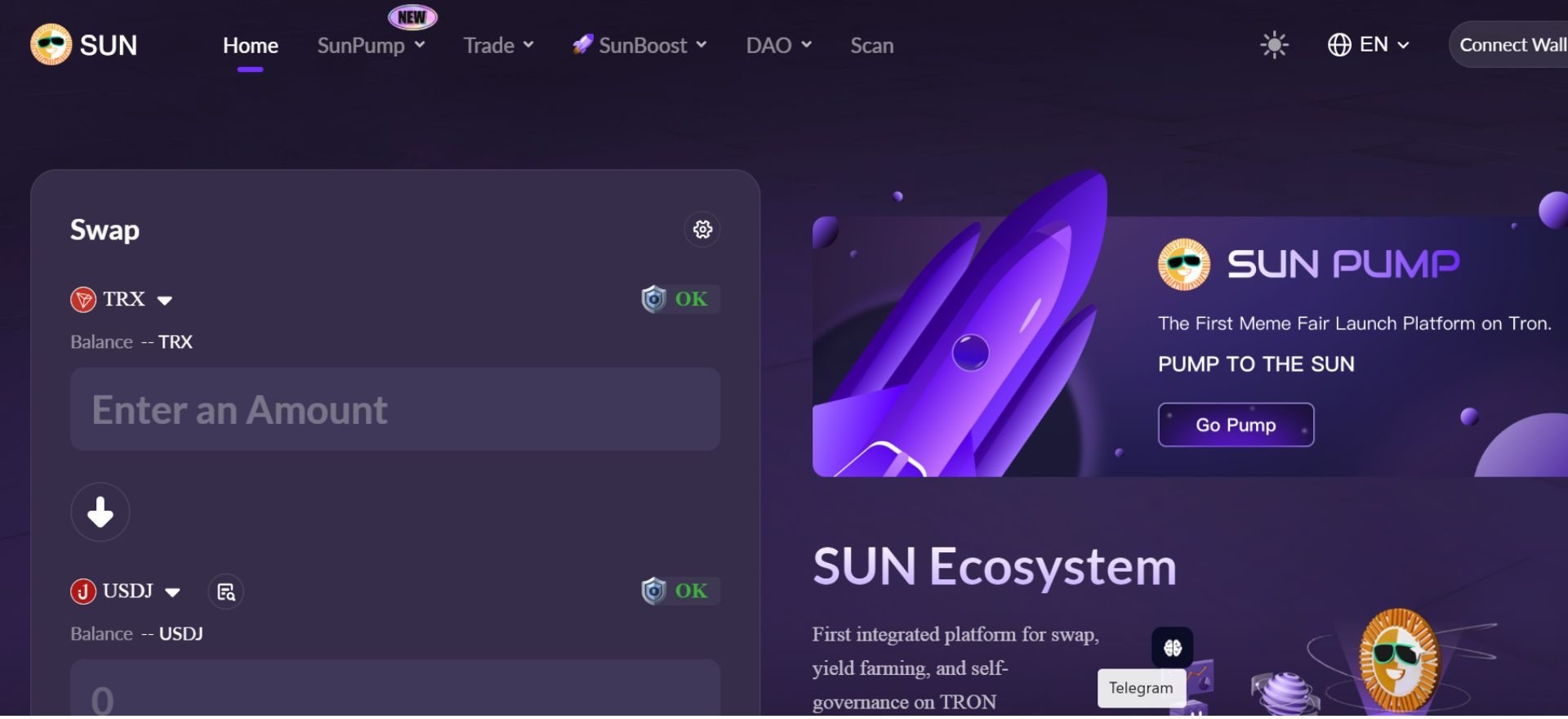Click the SUN logo in the top left
1568x719 pixels.
(82, 45)
